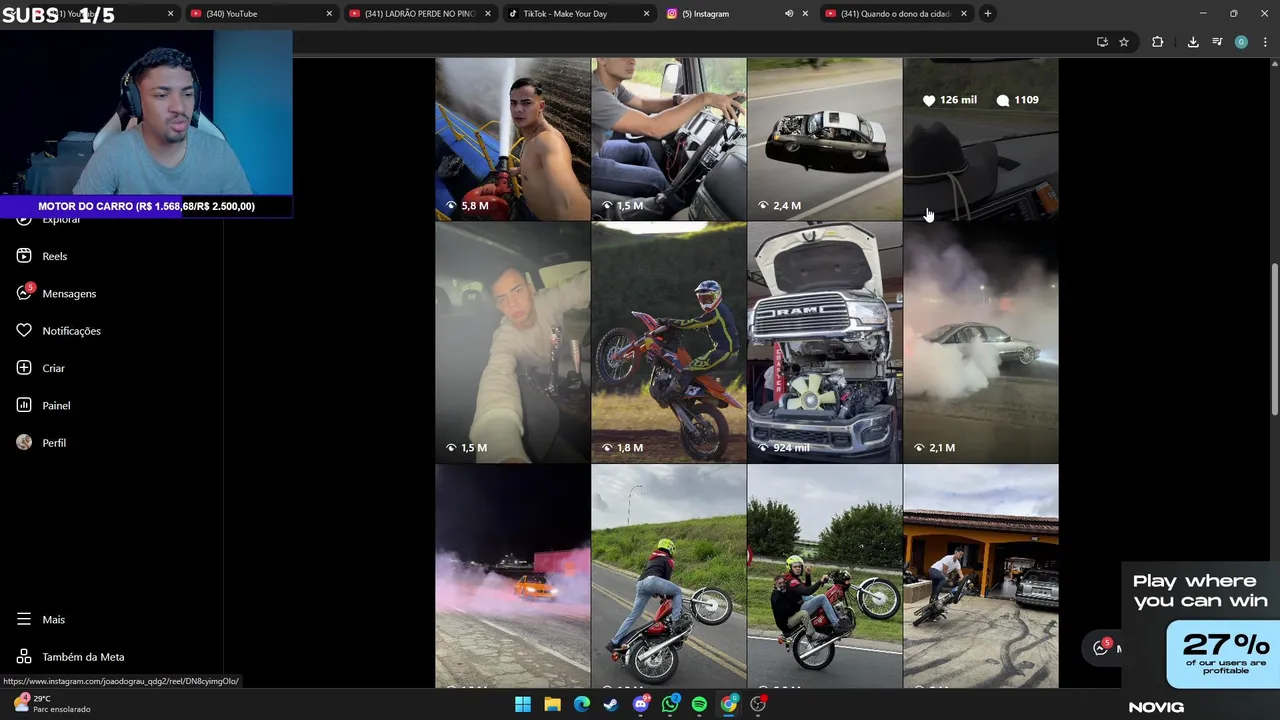Open Steam from taskbar
Image resolution: width=1280 pixels, height=720 pixels.
pyautogui.click(x=611, y=704)
